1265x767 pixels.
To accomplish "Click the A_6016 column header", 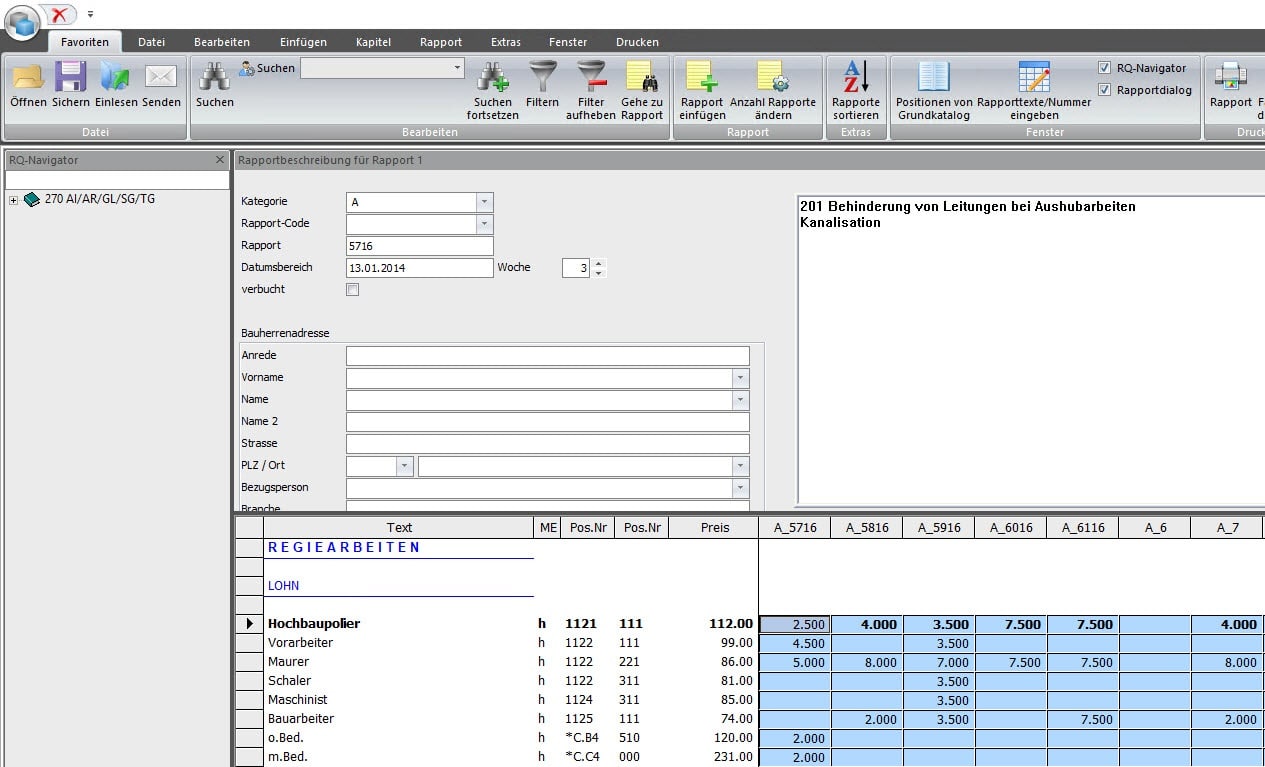I will pos(1010,528).
